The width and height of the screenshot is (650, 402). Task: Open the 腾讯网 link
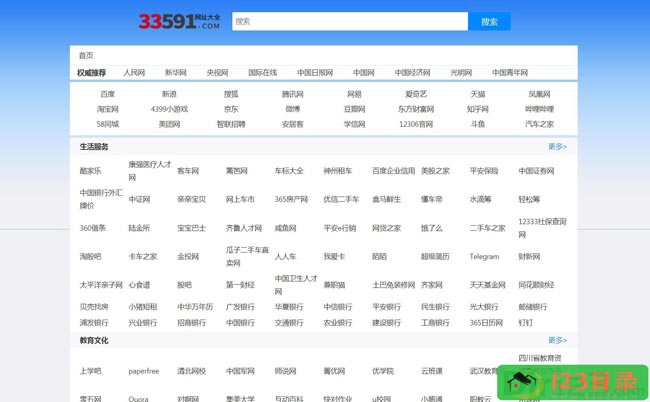point(293,94)
